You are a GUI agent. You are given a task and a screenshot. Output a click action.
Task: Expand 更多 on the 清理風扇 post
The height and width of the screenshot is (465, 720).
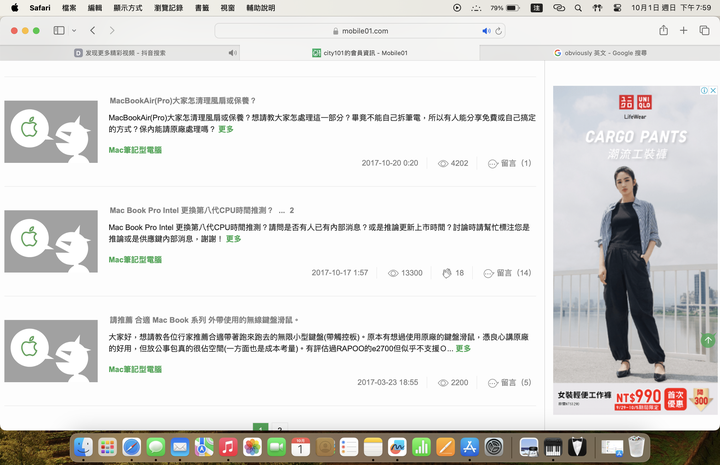coord(225,129)
